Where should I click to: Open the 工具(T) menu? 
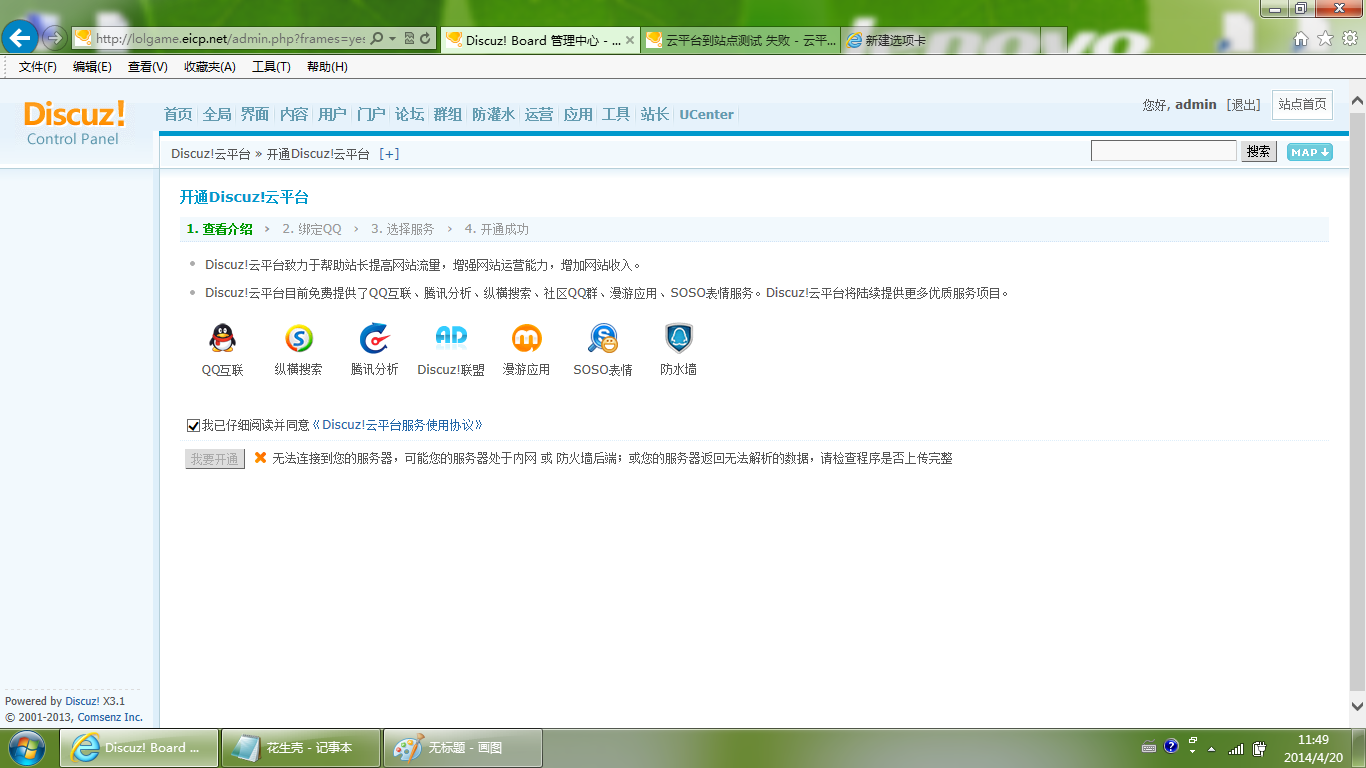tap(271, 67)
